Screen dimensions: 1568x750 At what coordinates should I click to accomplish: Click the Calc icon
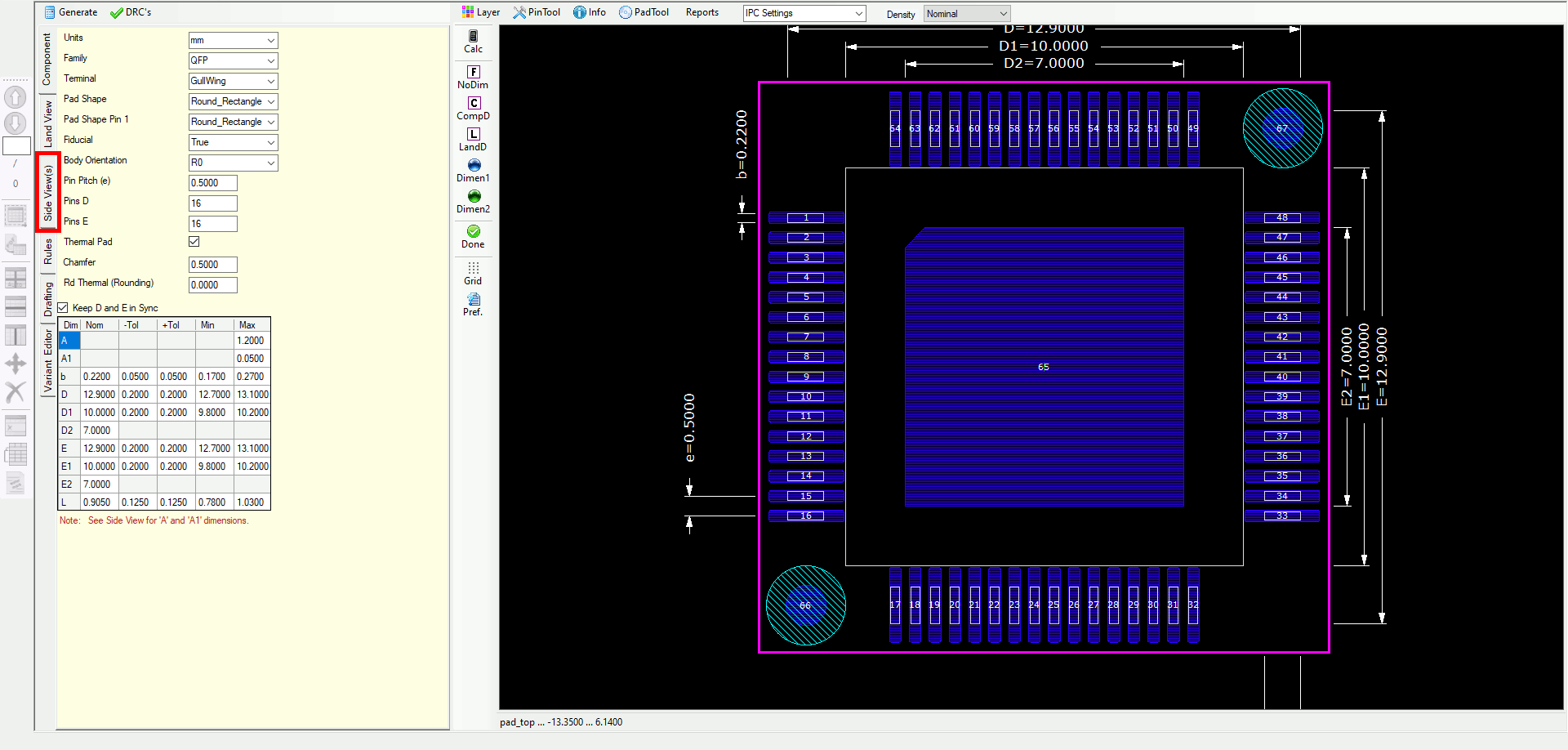click(x=473, y=36)
